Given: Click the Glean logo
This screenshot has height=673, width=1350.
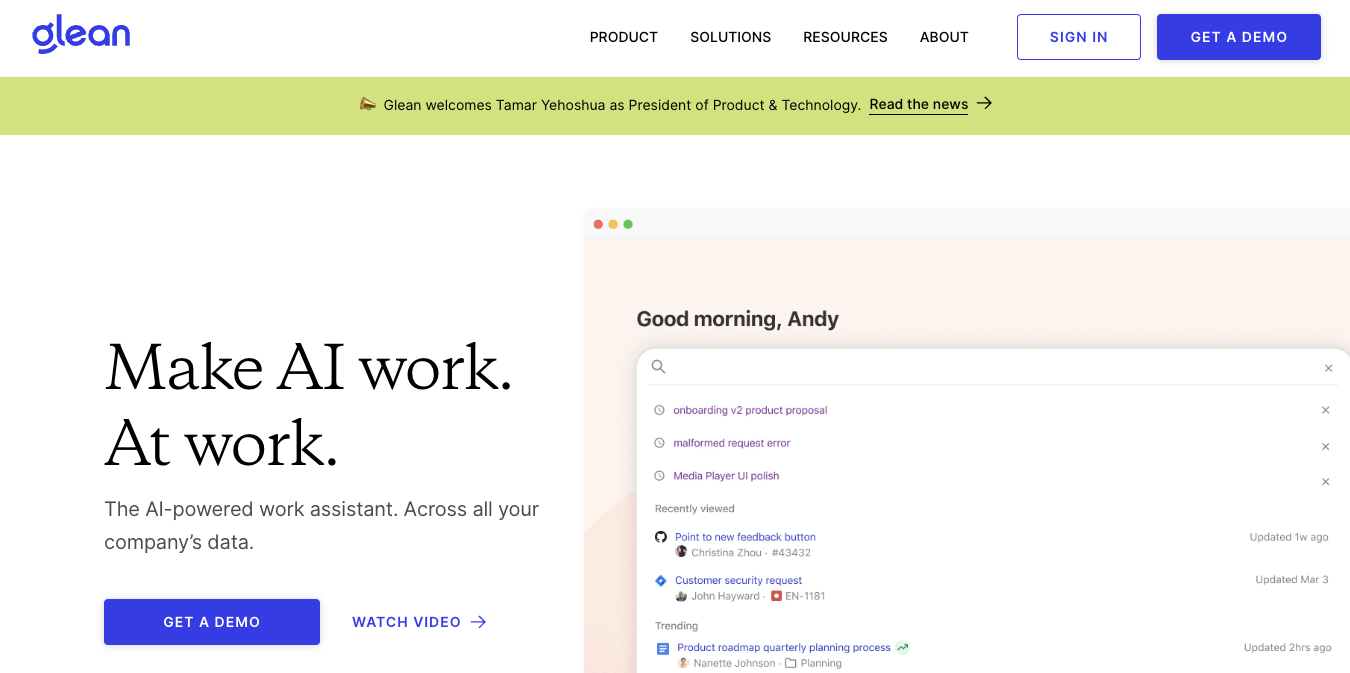Looking at the screenshot, I should pyautogui.click(x=81, y=34).
